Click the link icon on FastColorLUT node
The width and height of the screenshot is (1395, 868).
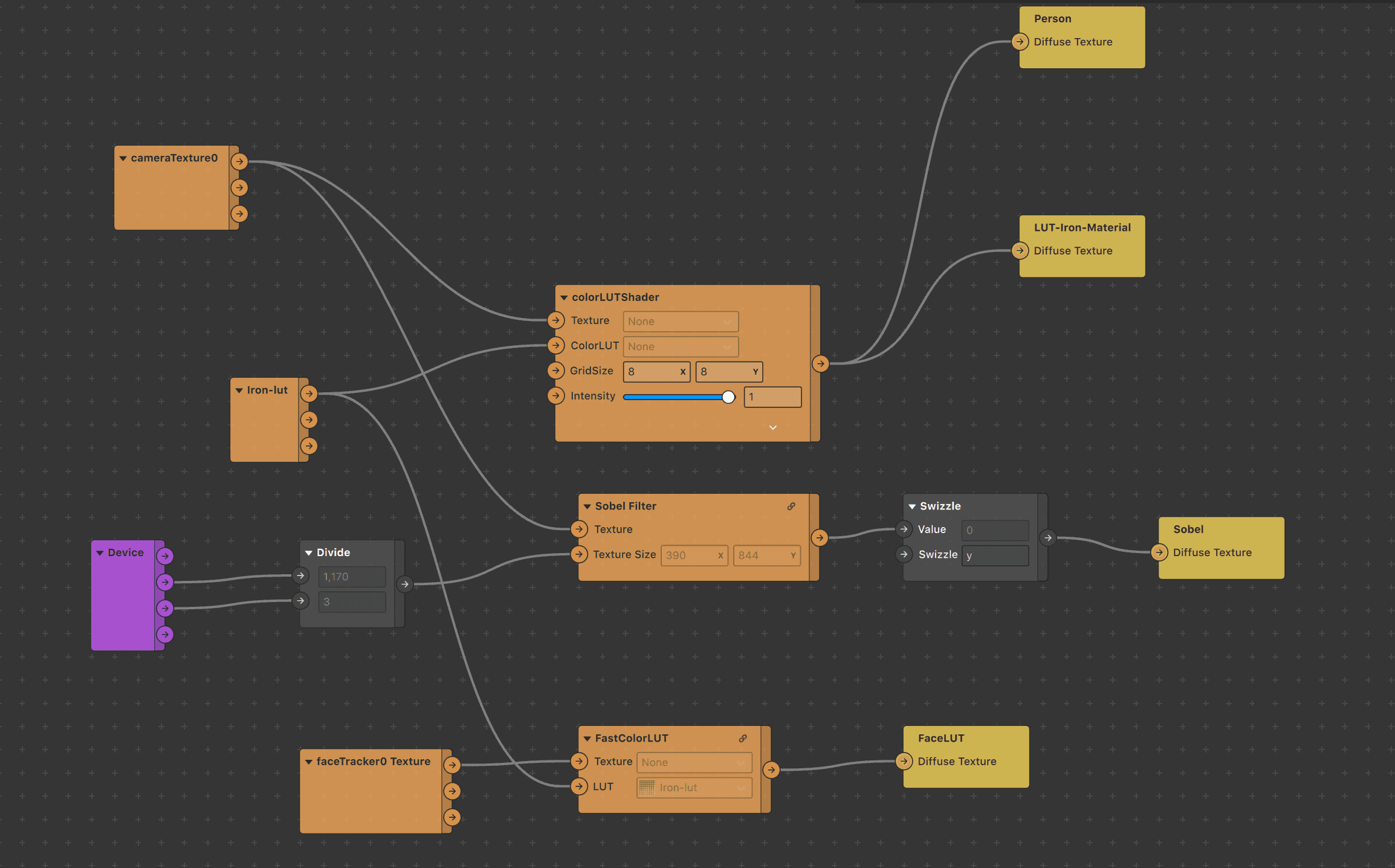click(x=743, y=739)
